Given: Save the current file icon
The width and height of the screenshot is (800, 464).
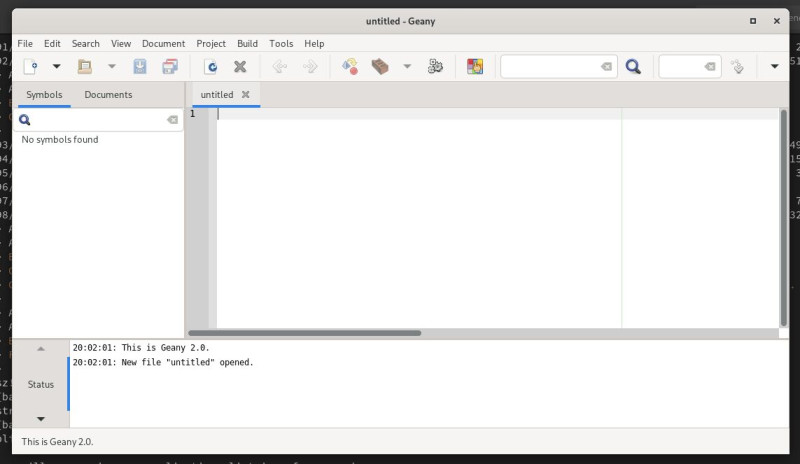Looking at the screenshot, I should (x=140, y=66).
